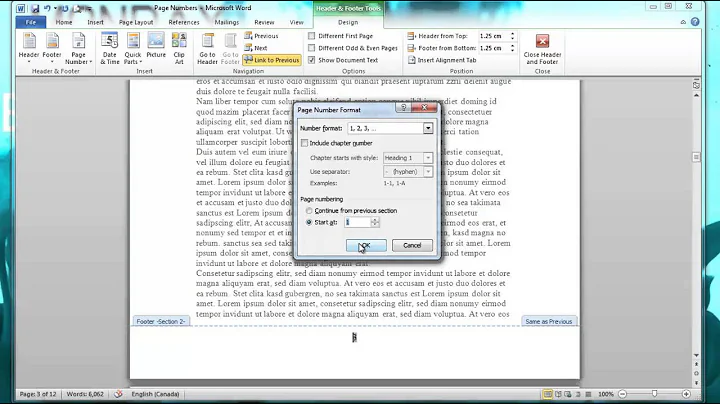Click Words 6,062 count
The image size is (720, 404).
(85, 394)
